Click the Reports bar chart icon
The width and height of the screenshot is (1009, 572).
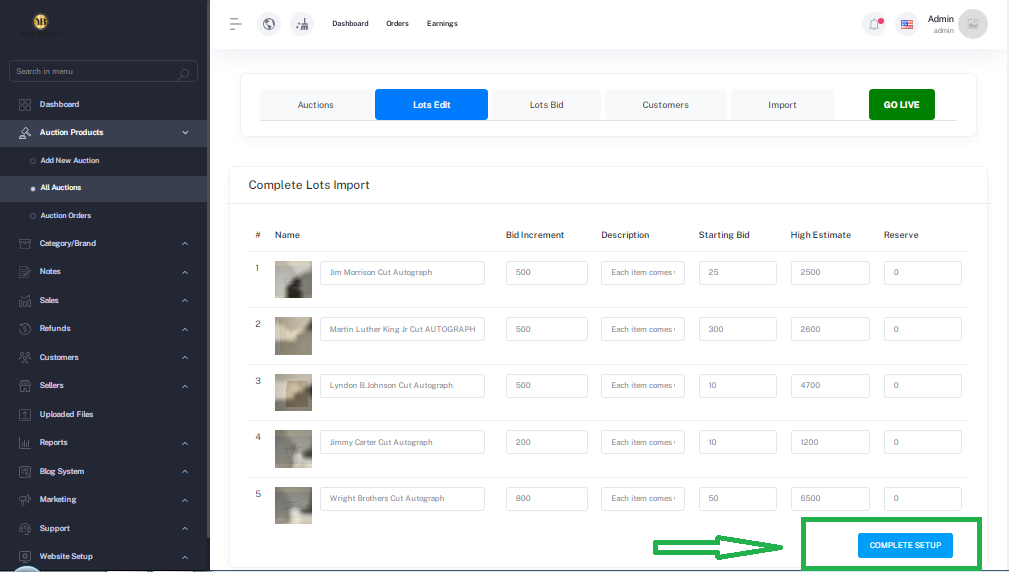25,443
